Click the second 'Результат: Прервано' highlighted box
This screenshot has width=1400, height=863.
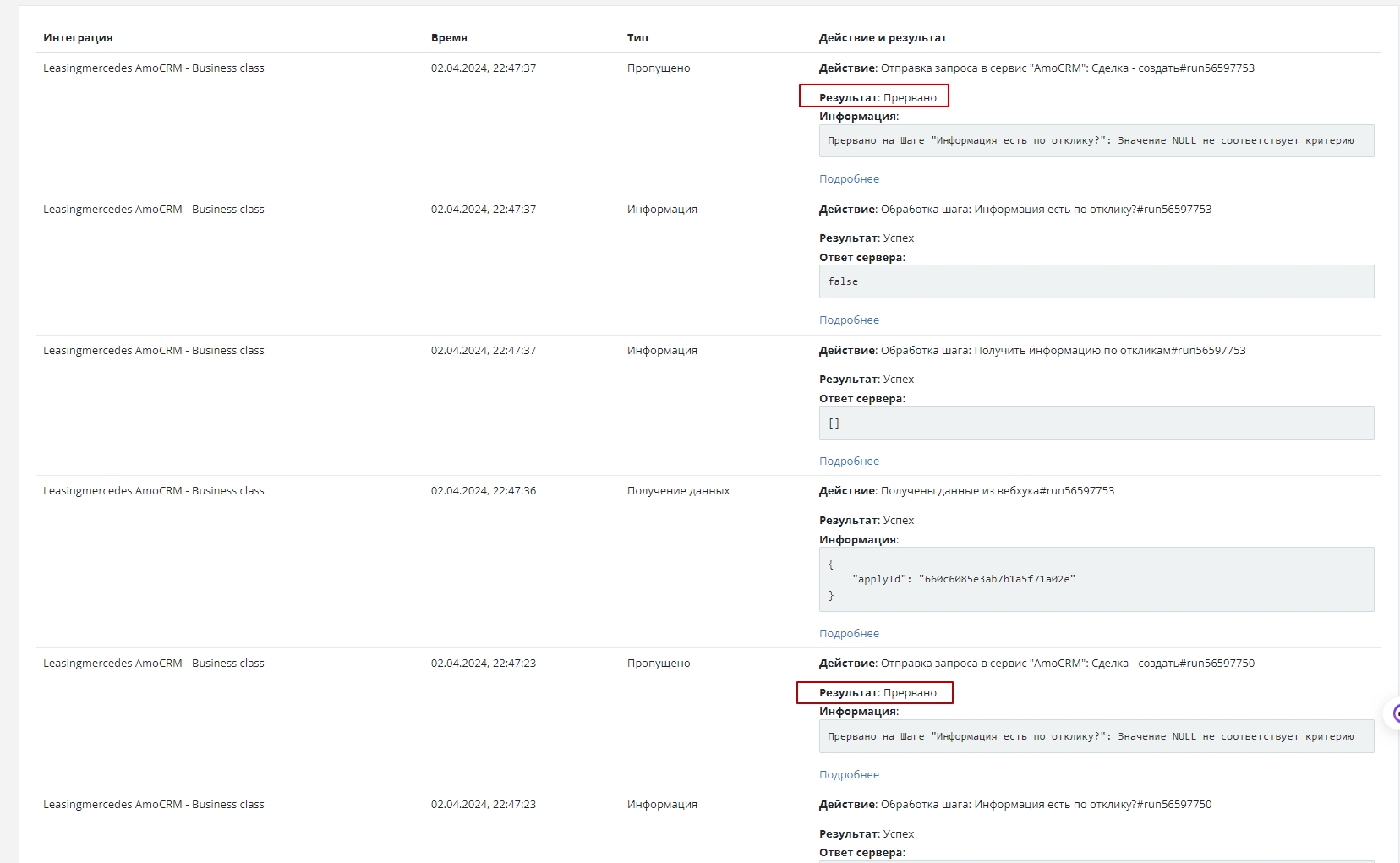point(874,693)
